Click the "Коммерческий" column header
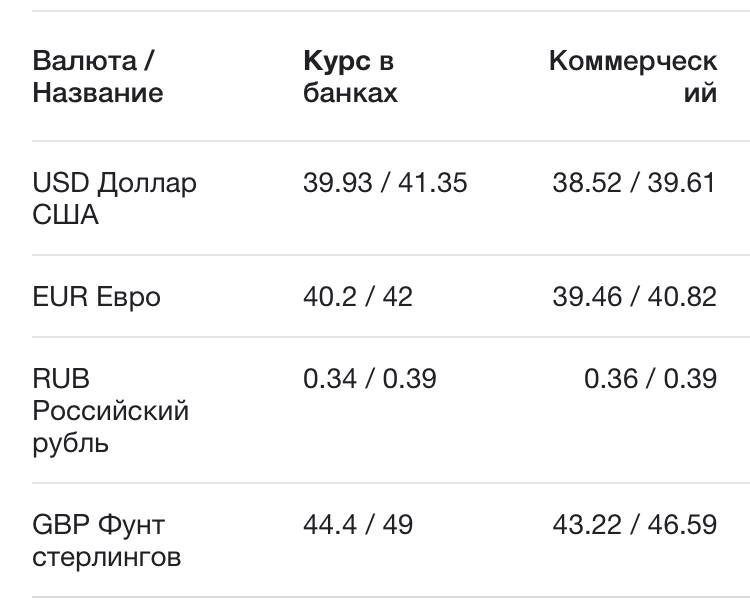The image size is (750, 605). (x=633, y=77)
